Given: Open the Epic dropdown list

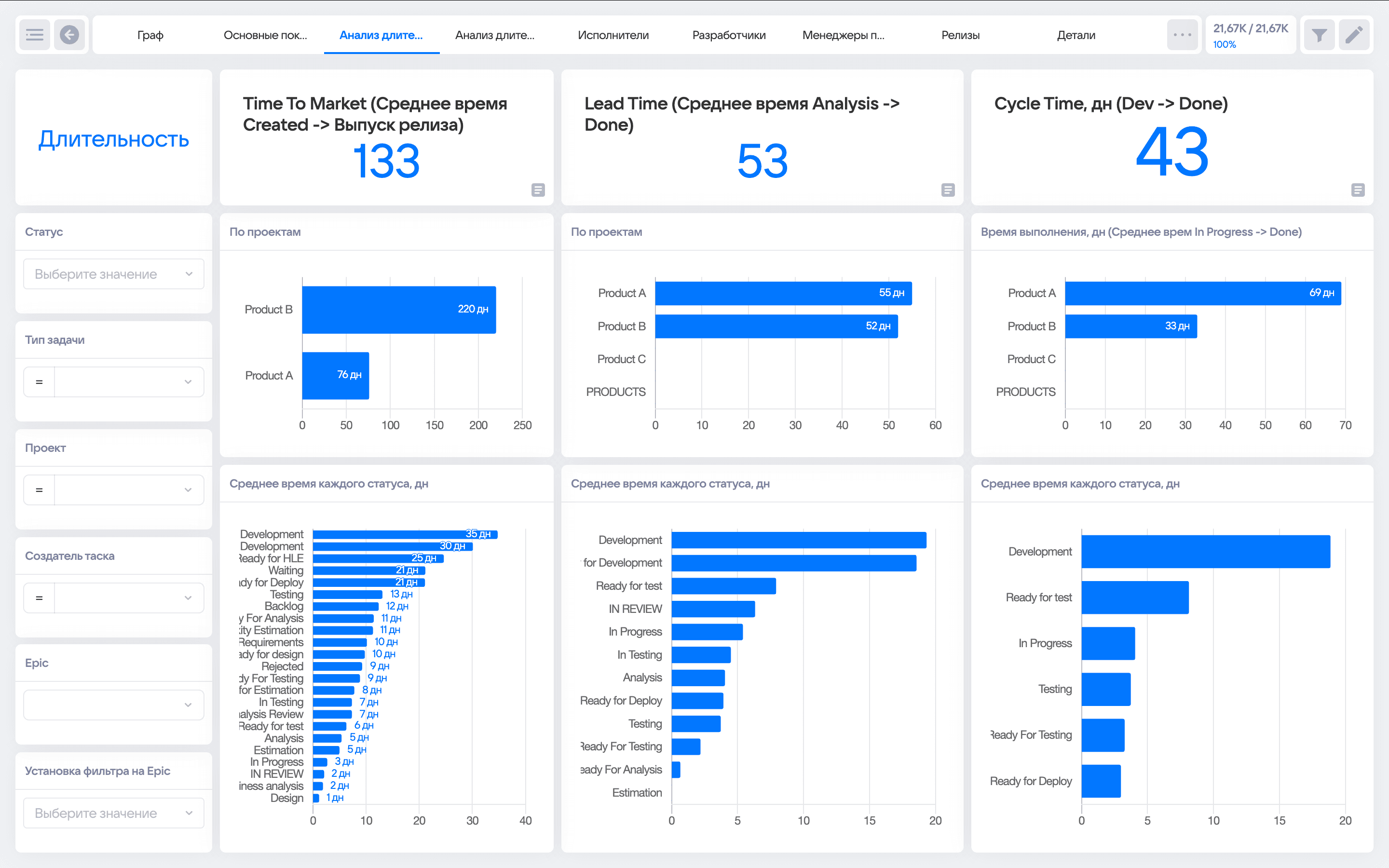Looking at the screenshot, I should tap(114, 705).
